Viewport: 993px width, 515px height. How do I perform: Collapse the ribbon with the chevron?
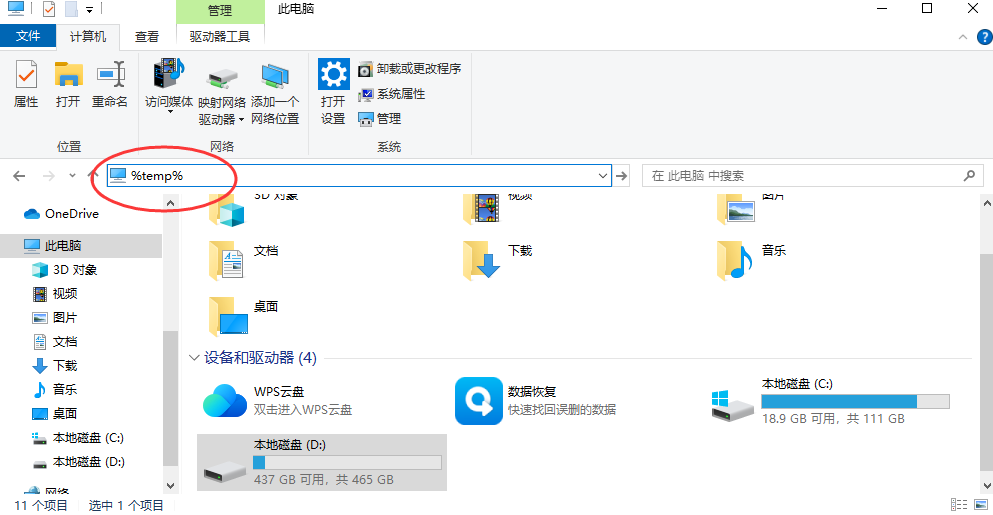click(963, 37)
